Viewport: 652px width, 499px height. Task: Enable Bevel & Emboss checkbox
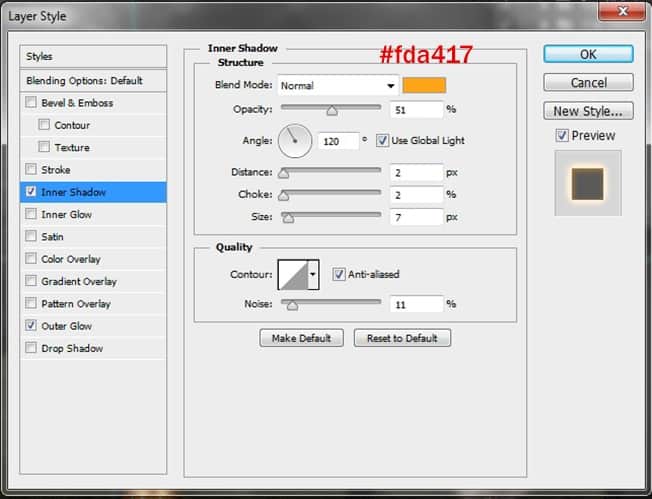pyautogui.click(x=31, y=102)
